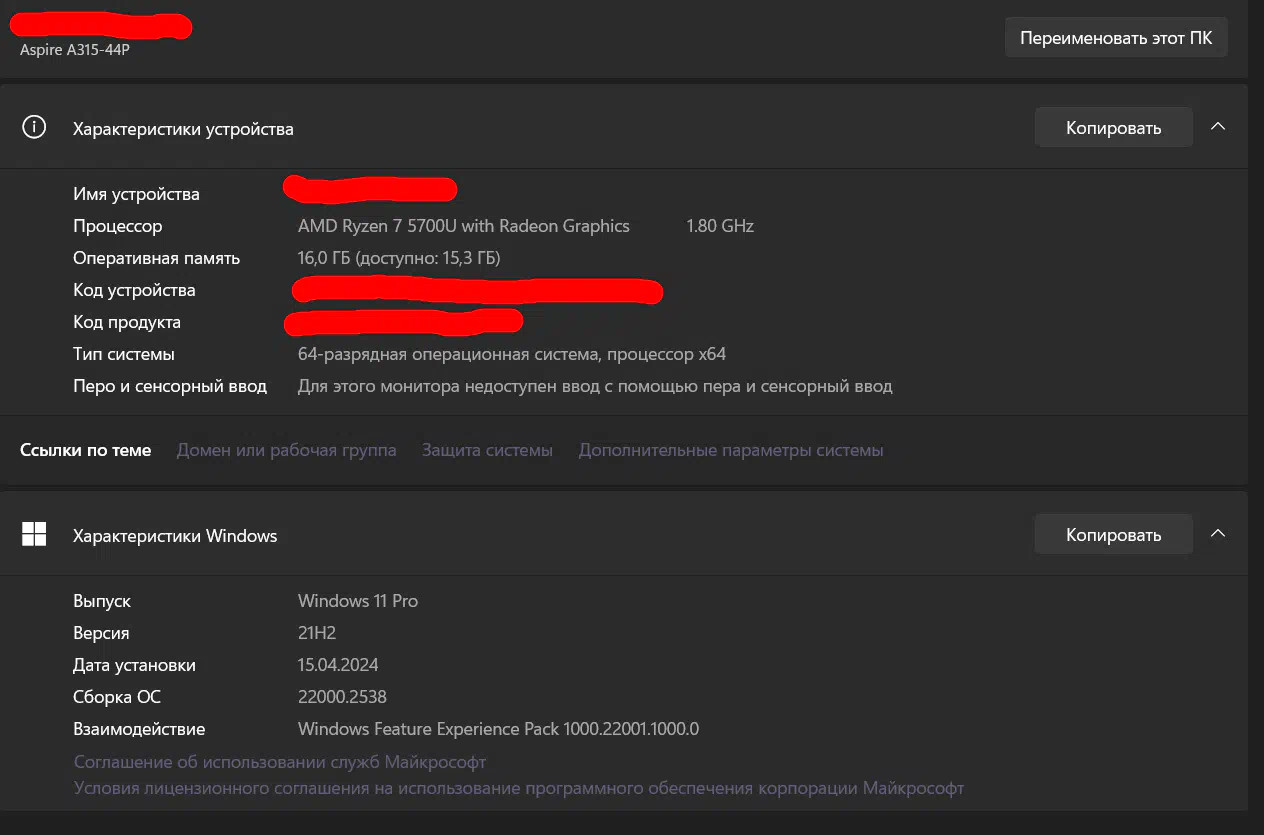Collapse the Характеристики устройства section chevron
Viewport: 1264px width, 835px height.
click(x=1218, y=127)
